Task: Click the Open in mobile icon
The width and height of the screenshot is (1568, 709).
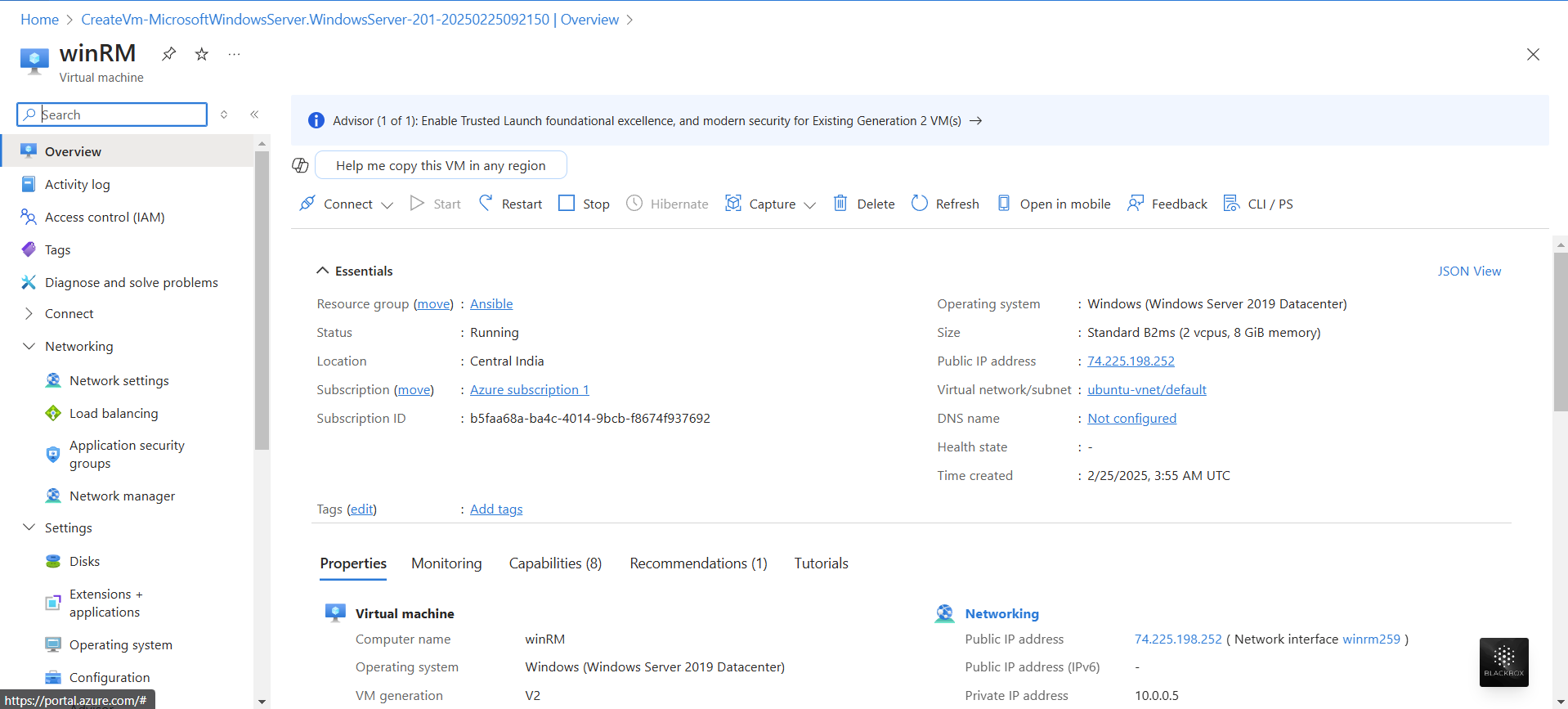Action: (x=1004, y=203)
